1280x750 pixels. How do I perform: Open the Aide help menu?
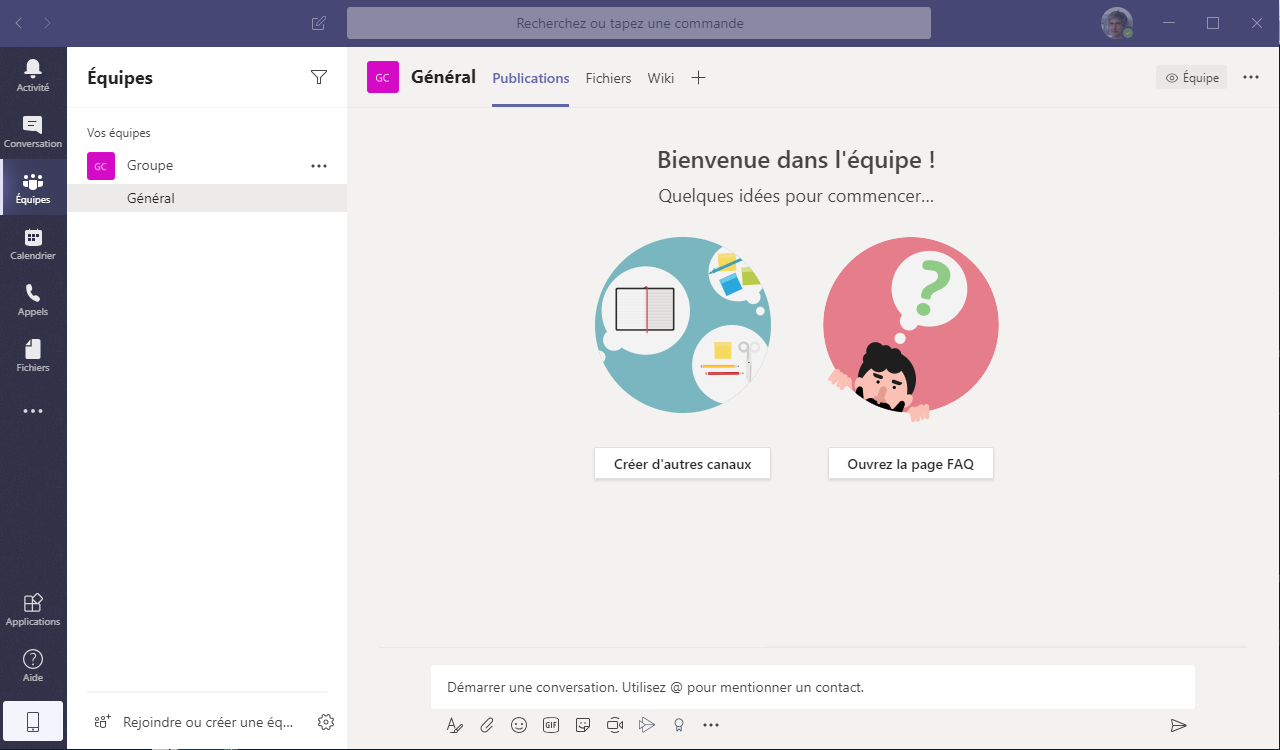[x=33, y=665]
